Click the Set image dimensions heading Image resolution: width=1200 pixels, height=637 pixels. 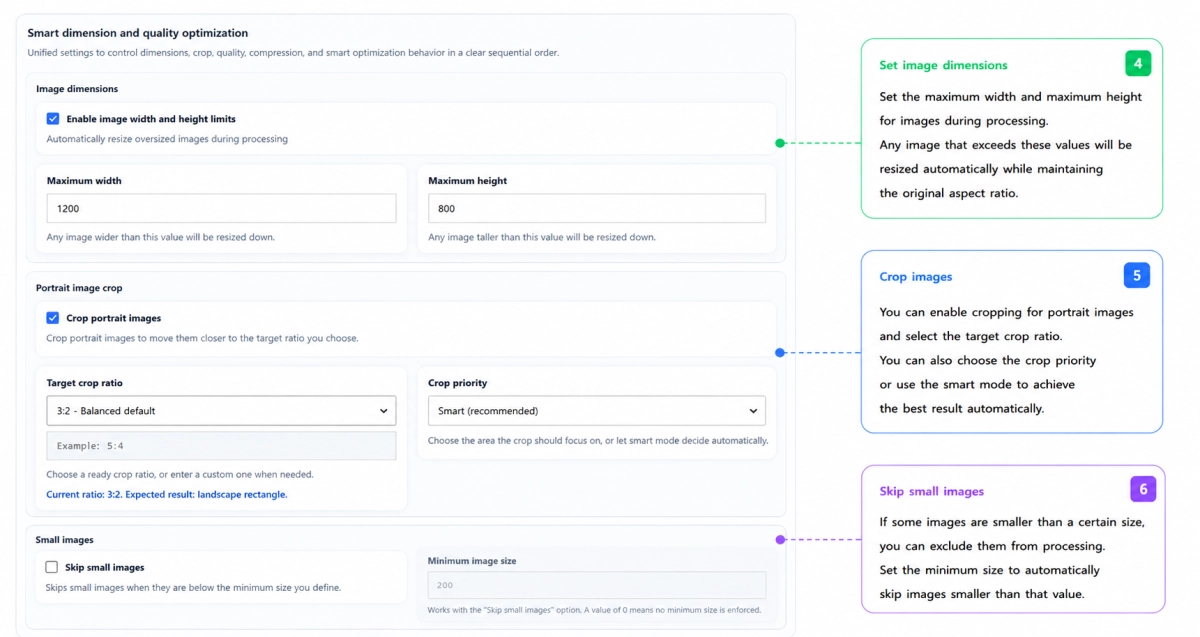[x=943, y=65]
